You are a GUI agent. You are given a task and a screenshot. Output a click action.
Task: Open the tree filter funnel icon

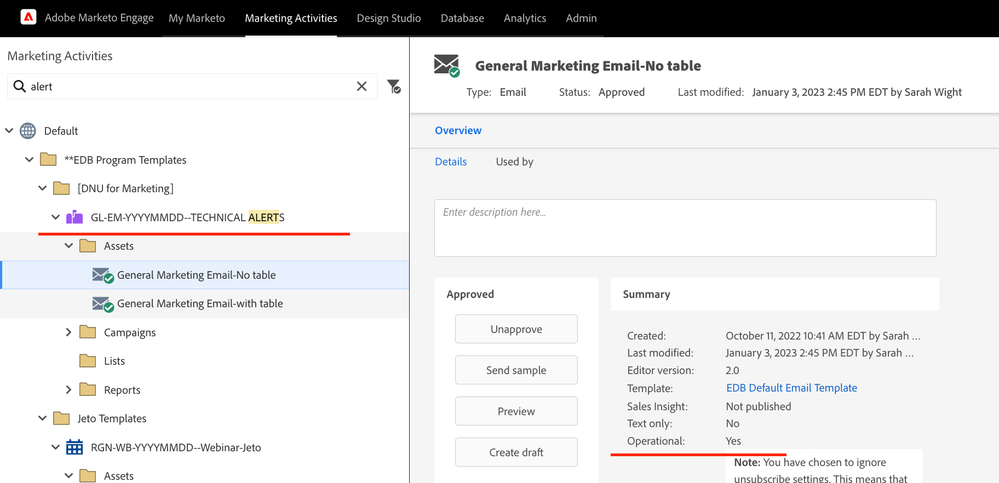(393, 87)
